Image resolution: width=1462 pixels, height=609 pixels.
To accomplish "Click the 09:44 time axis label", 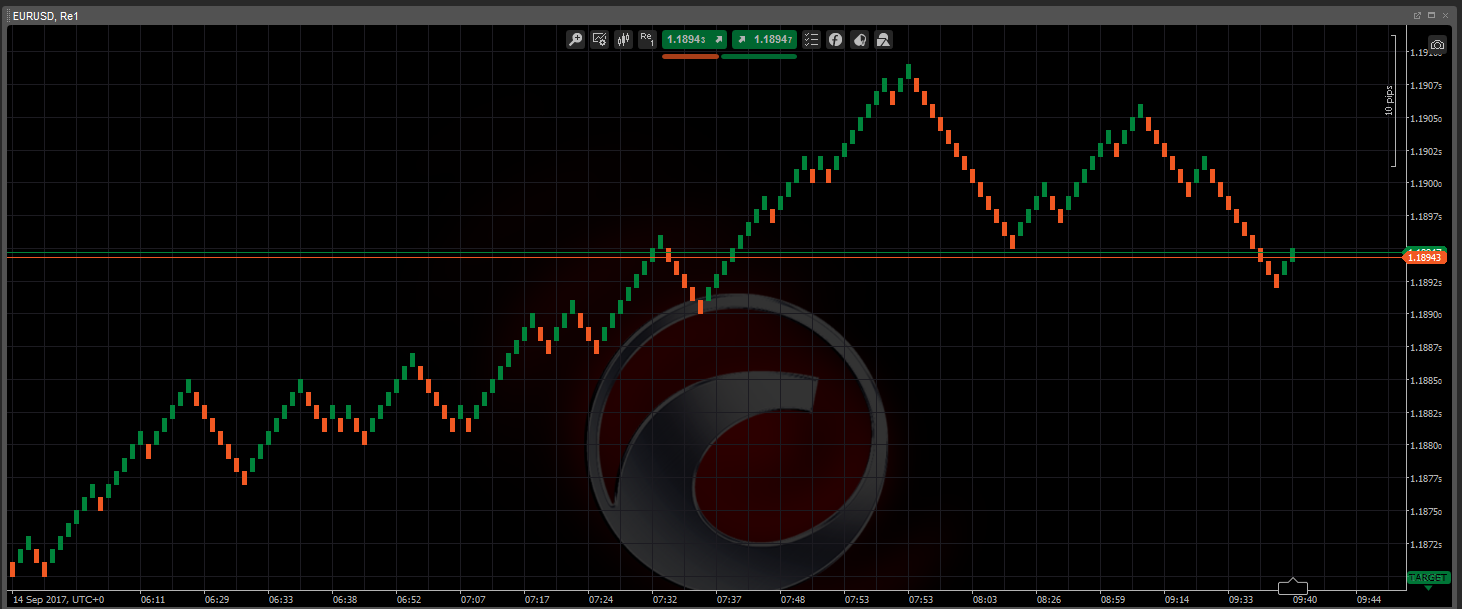I will tap(1369, 600).
